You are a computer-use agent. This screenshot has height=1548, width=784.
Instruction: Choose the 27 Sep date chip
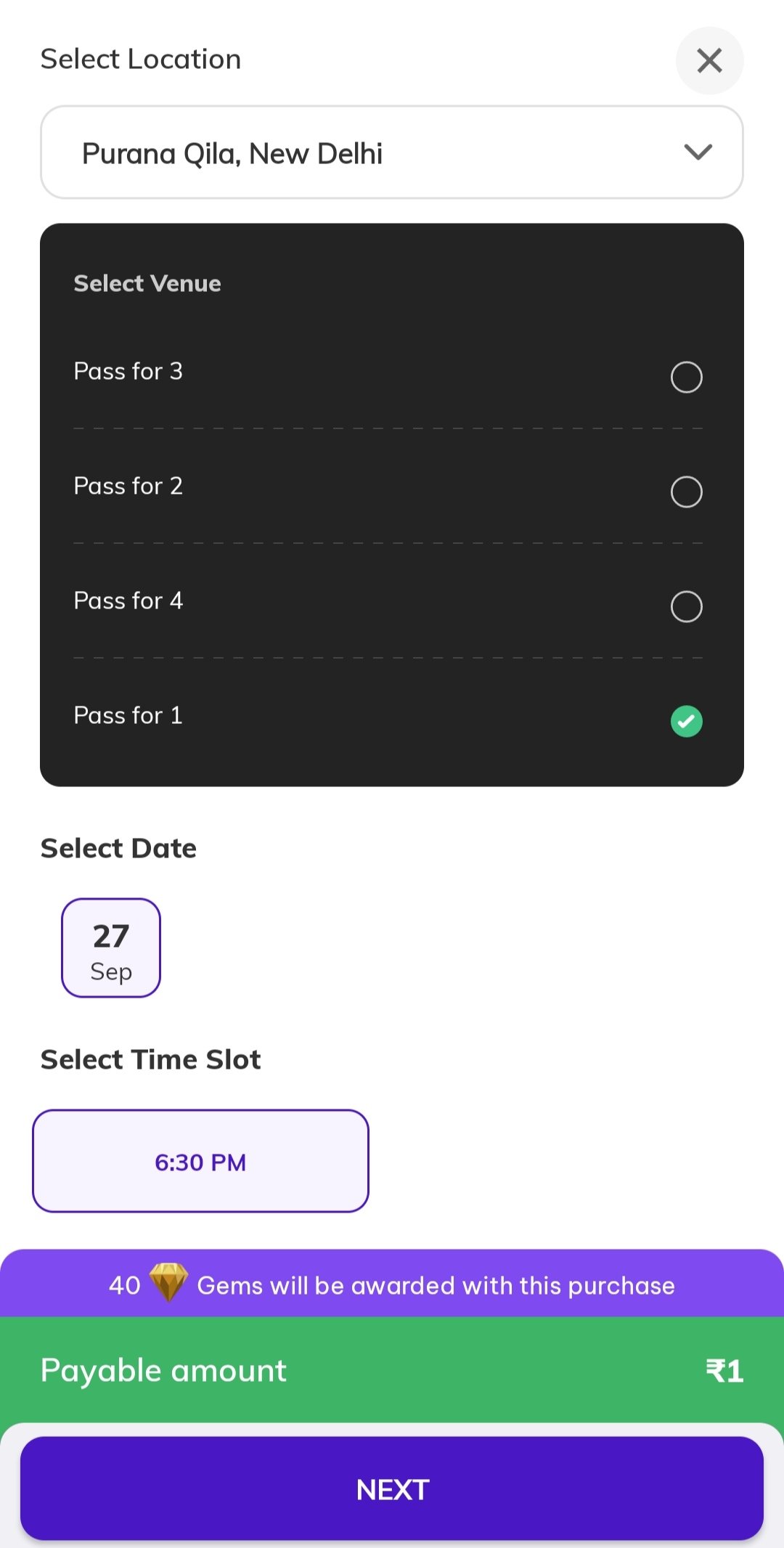pos(111,948)
